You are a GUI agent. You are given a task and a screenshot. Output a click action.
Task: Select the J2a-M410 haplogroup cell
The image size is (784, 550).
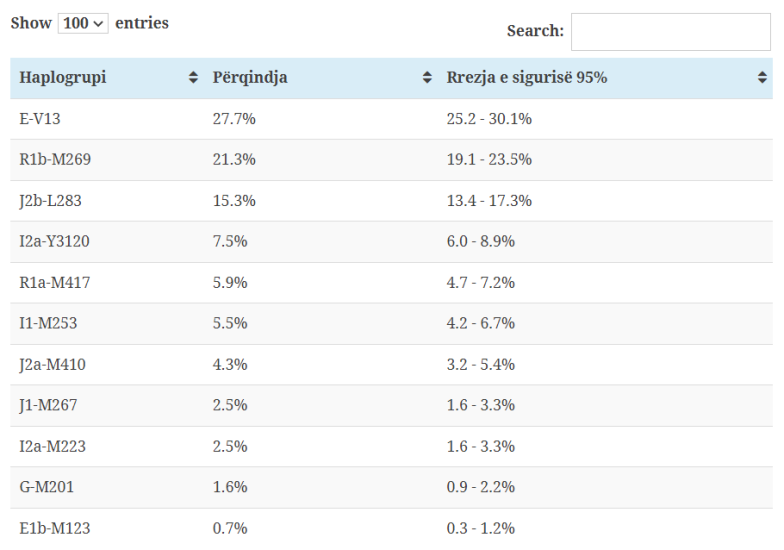(x=52, y=365)
